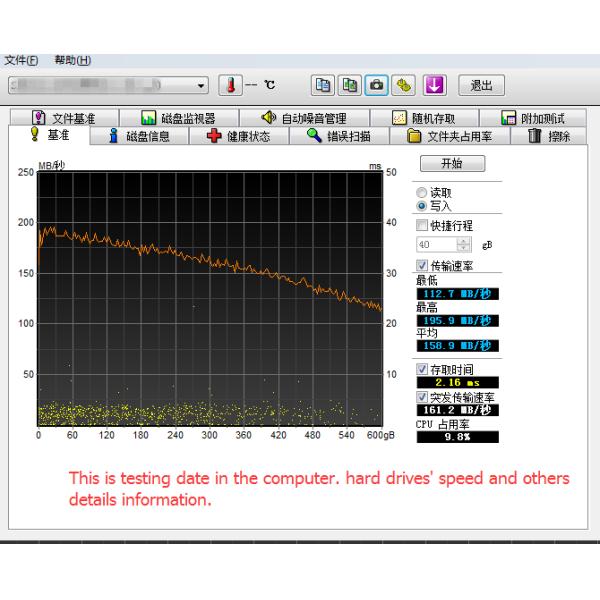
Task: Open the disk drive selection dropdown
Action: click(x=202, y=85)
